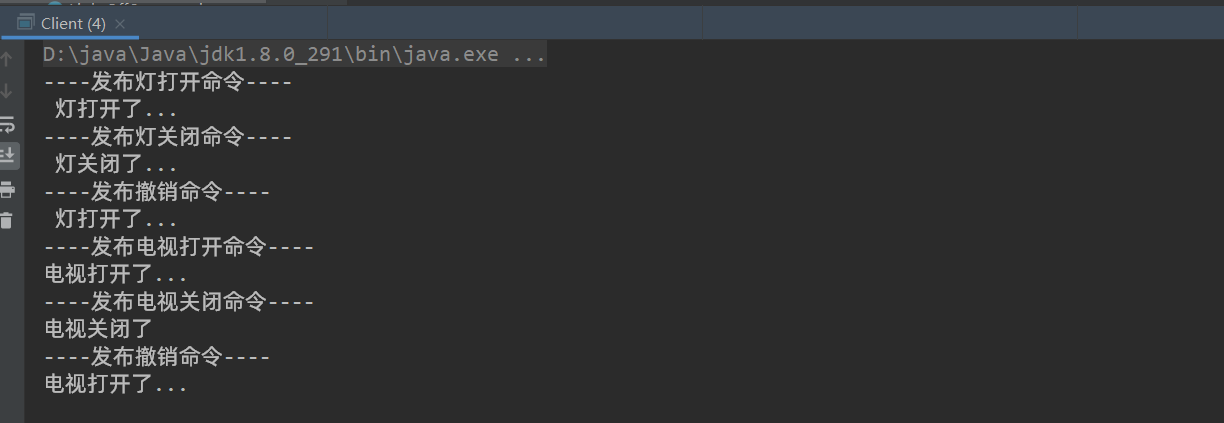Click the 发布电视关闭命令 output line

click(x=179, y=301)
